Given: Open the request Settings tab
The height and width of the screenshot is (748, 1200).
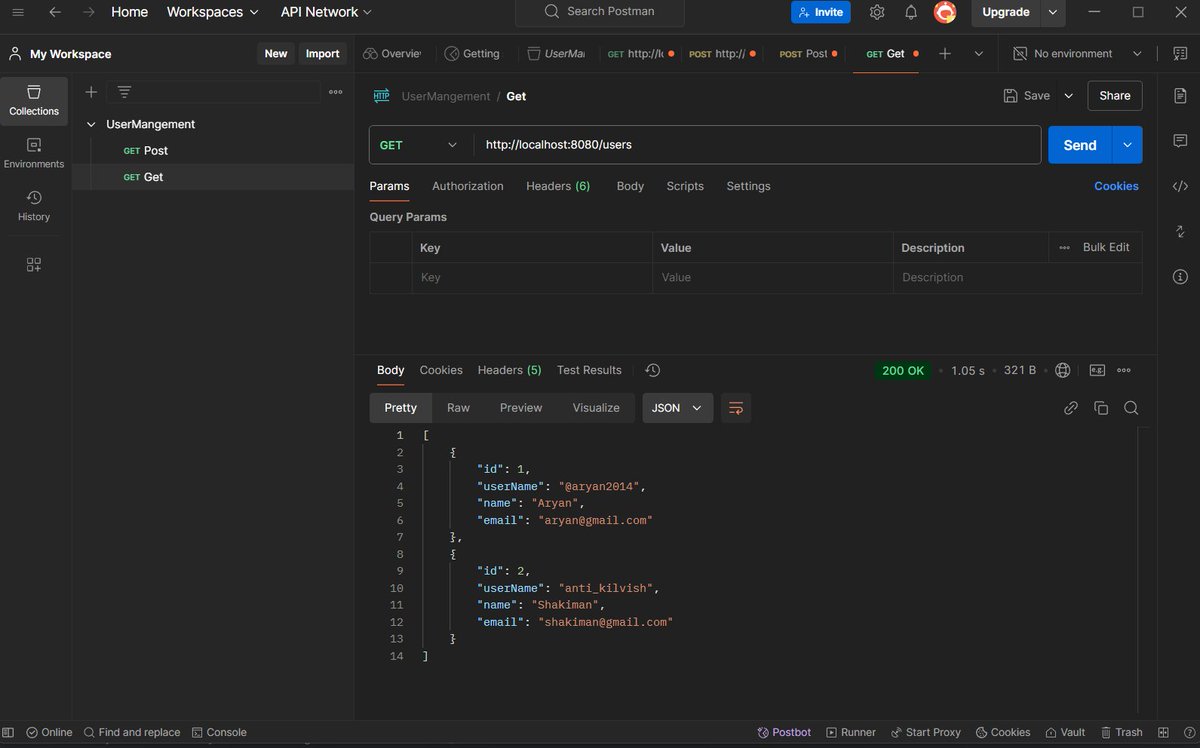Looking at the screenshot, I should (x=748, y=186).
